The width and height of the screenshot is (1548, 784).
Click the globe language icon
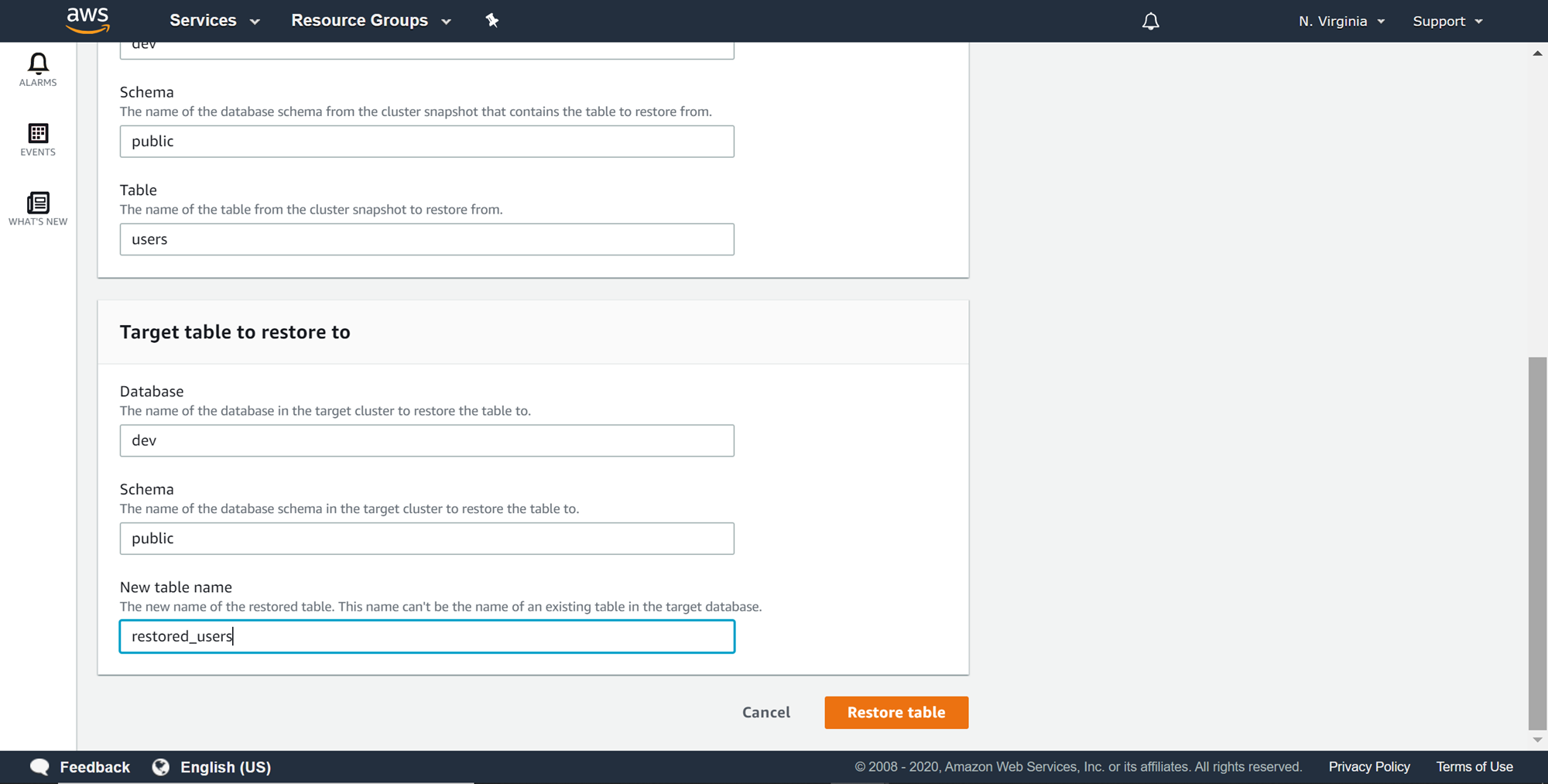[161, 766]
